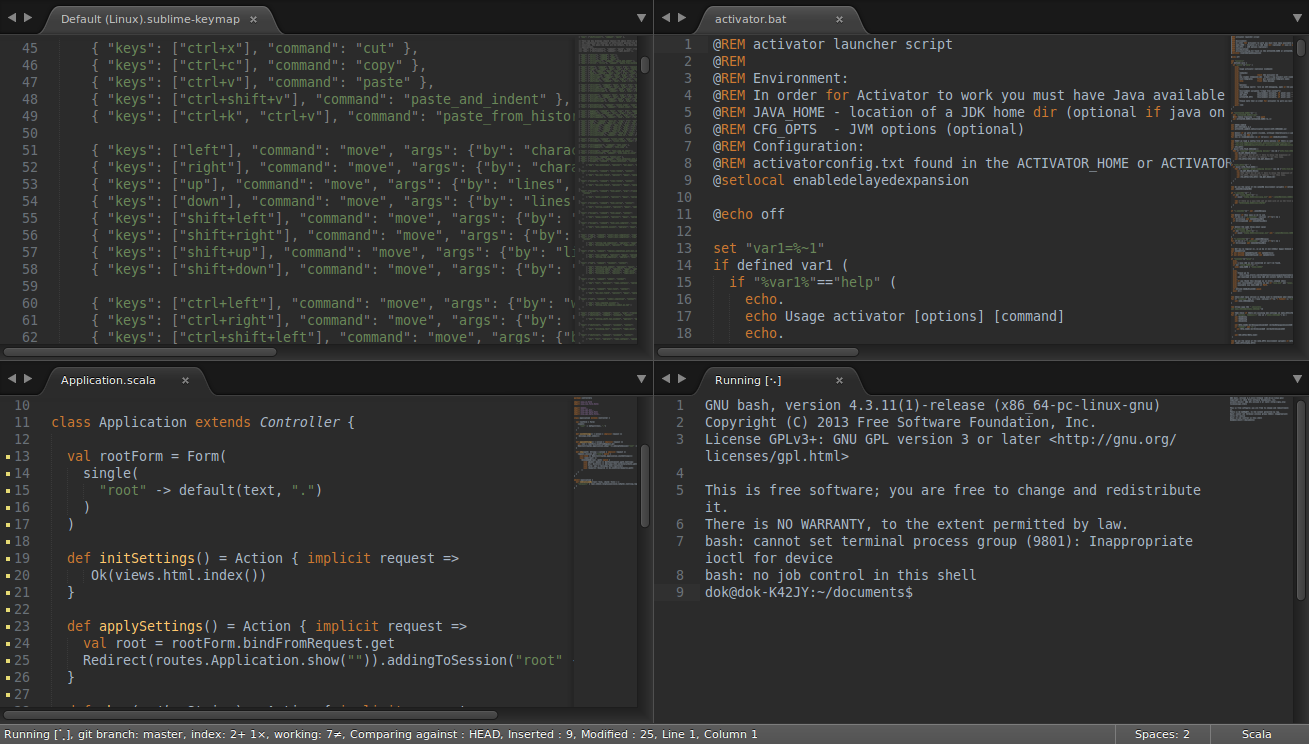
Task: Click Scala syntax selector in the status bar
Action: click(1256, 734)
